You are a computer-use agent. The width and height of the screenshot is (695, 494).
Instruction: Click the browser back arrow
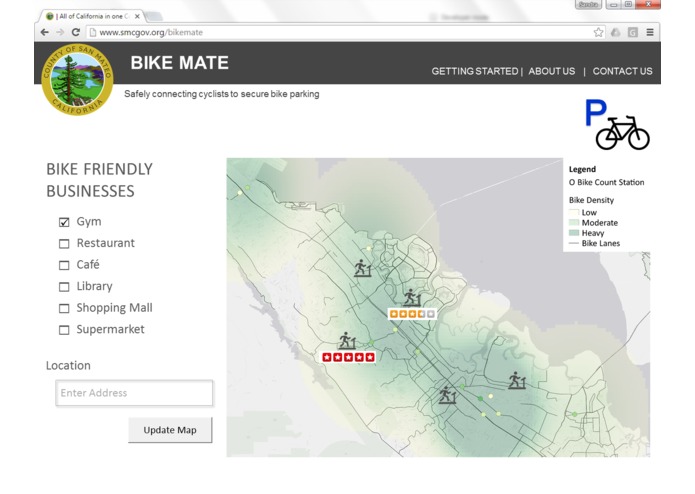[44, 32]
